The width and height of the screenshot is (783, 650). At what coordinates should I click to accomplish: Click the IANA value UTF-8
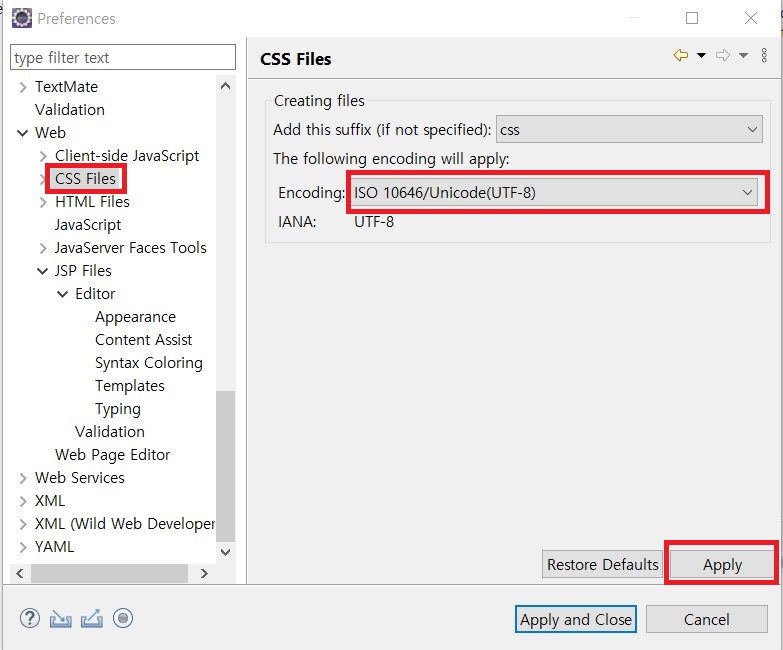click(374, 222)
